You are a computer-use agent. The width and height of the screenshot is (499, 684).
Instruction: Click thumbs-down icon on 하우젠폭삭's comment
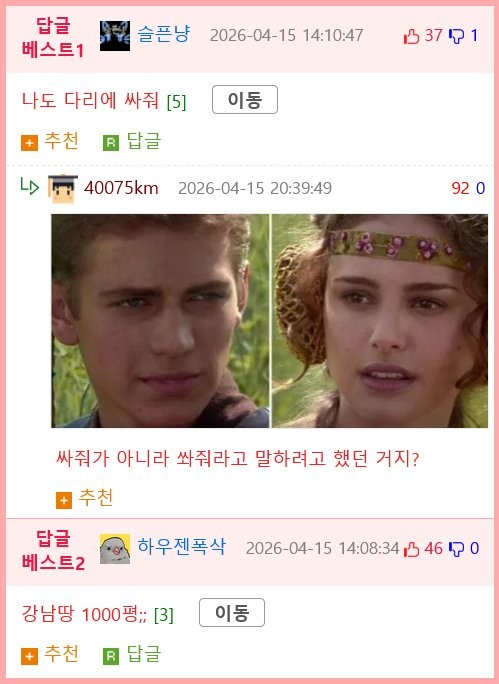456,549
